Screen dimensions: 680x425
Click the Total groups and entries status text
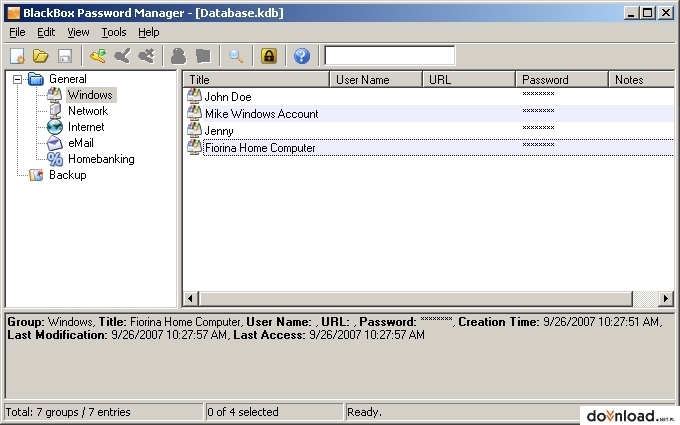68,412
